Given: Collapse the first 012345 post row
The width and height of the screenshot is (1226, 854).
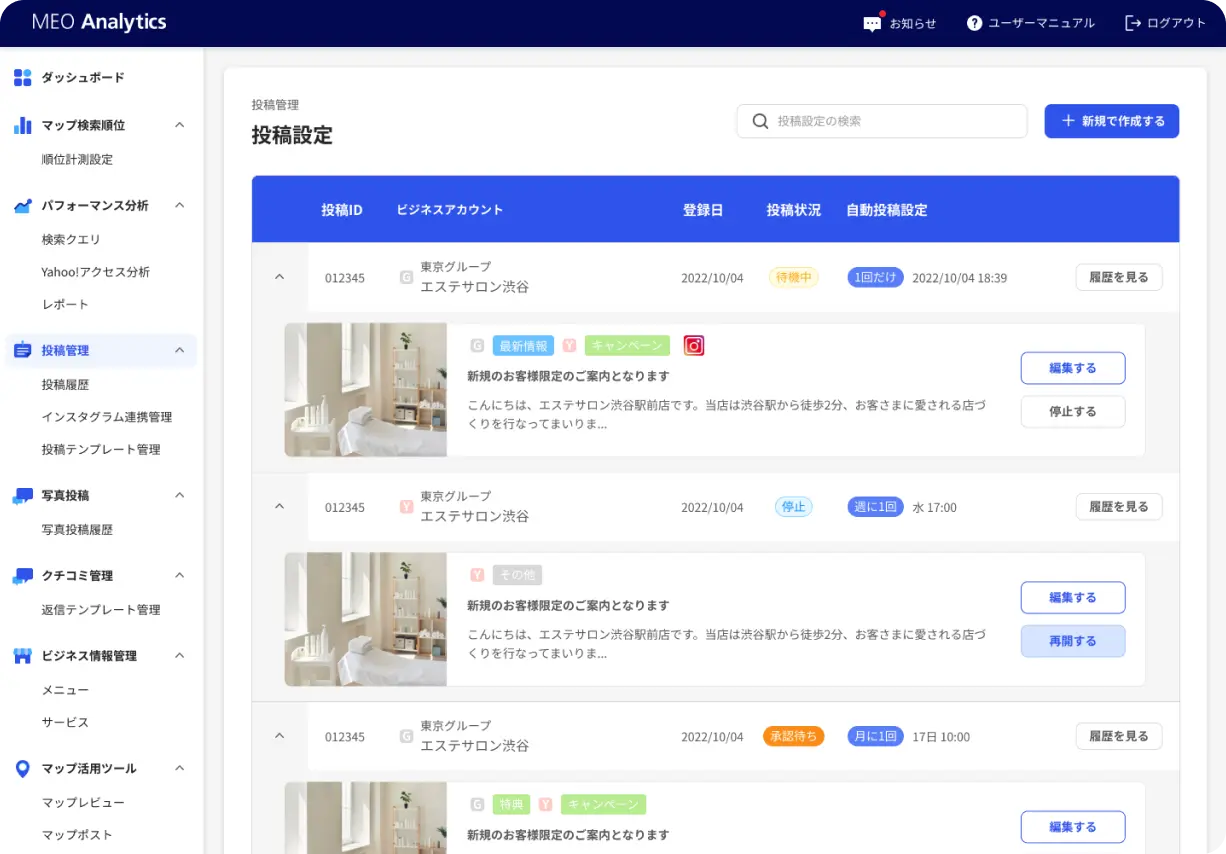Looking at the screenshot, I should (x=280, y=277).
